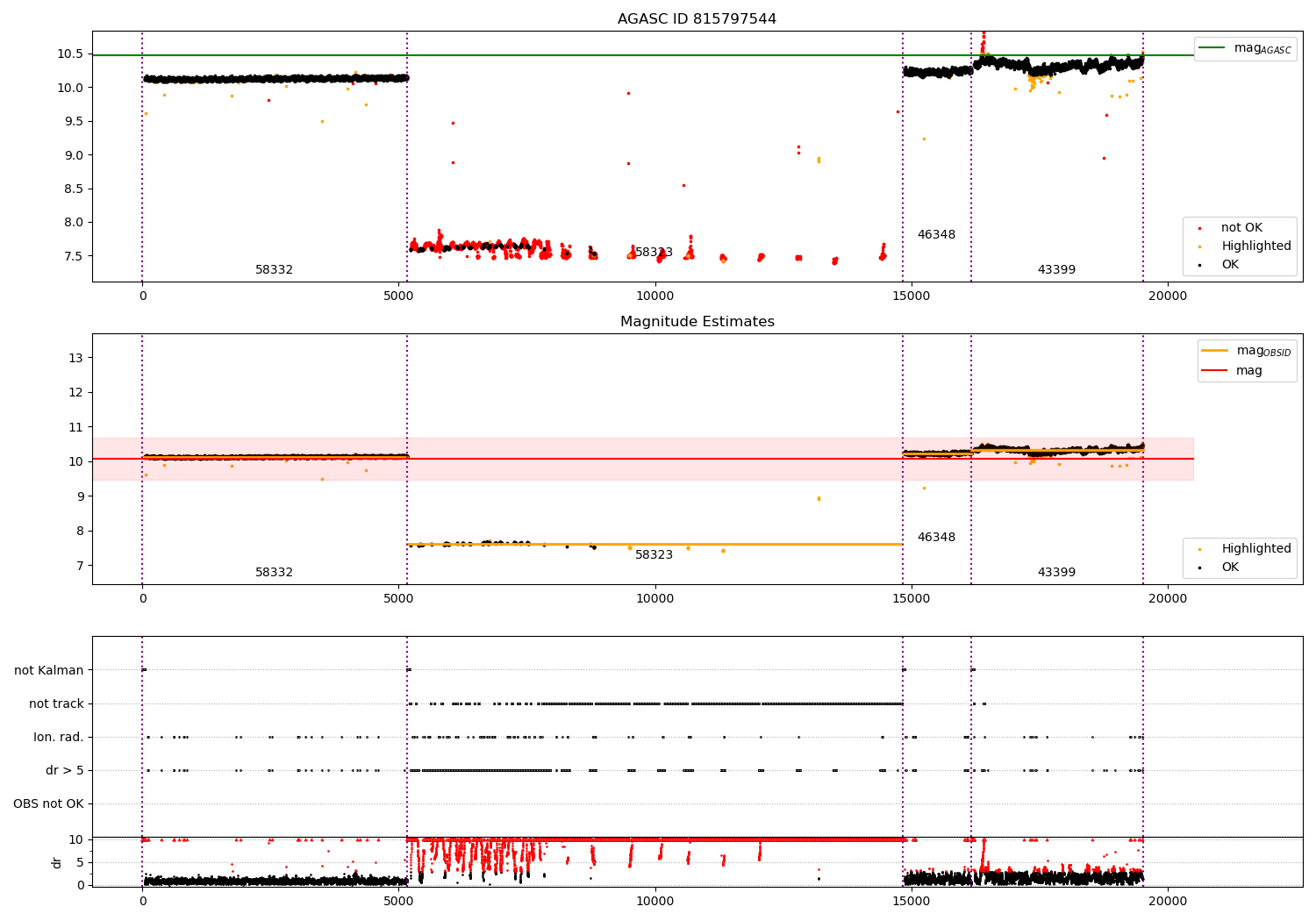
Task: Click obsid label 43399 in Magnitude Estimates plot
Action: [1056, 573]
